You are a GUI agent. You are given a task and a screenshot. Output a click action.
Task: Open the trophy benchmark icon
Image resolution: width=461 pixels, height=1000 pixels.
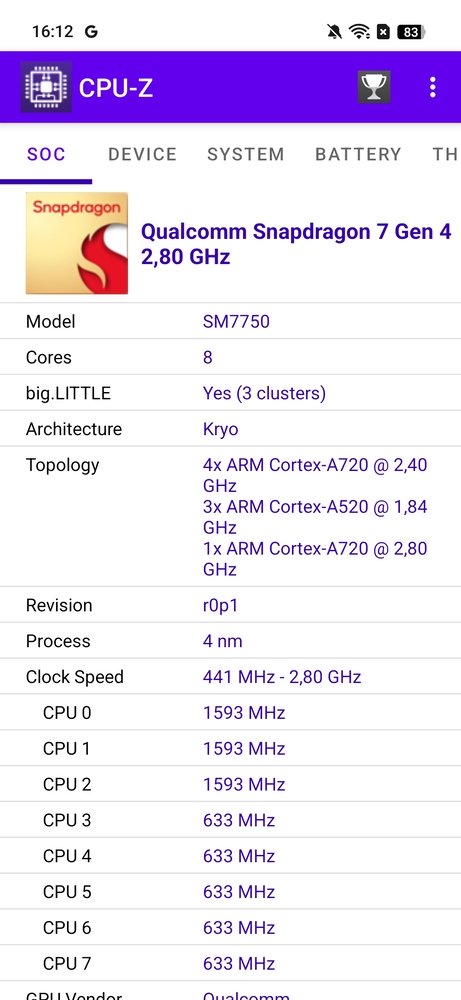374,87
